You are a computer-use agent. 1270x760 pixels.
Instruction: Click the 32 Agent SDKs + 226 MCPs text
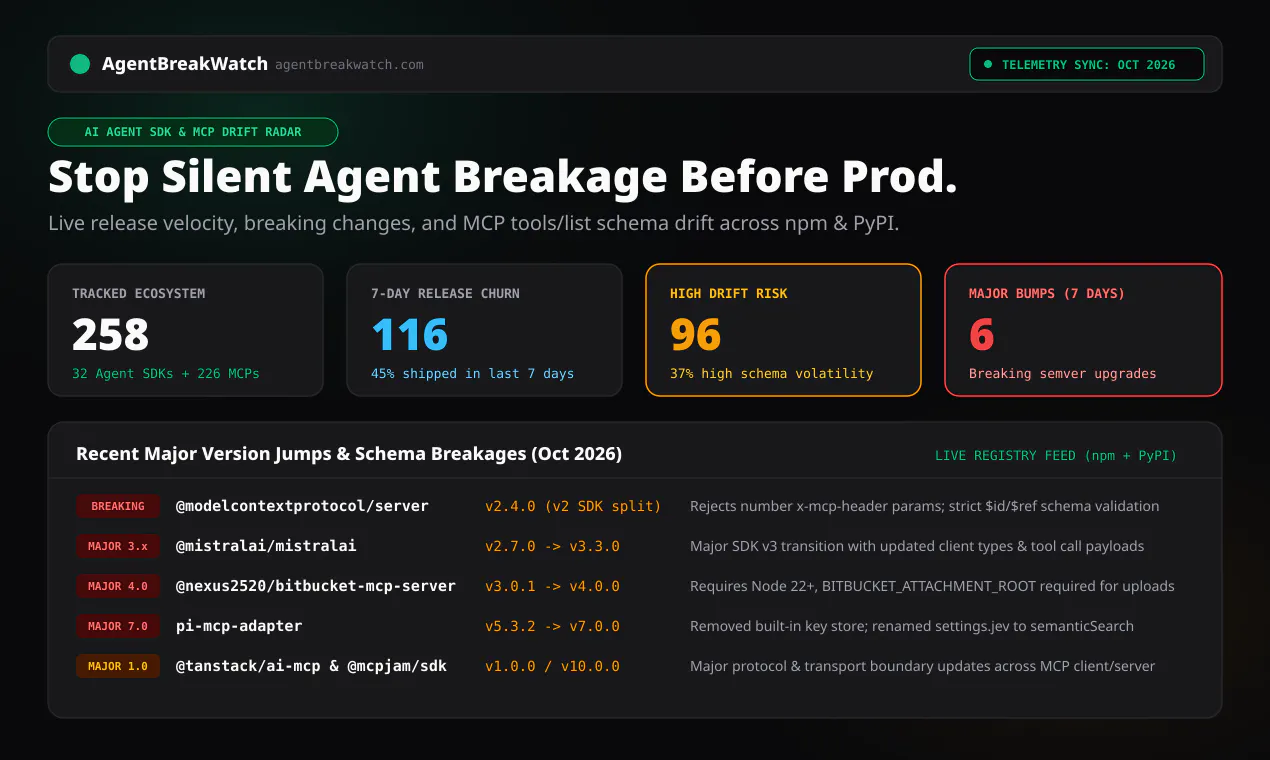pos(165,373)
